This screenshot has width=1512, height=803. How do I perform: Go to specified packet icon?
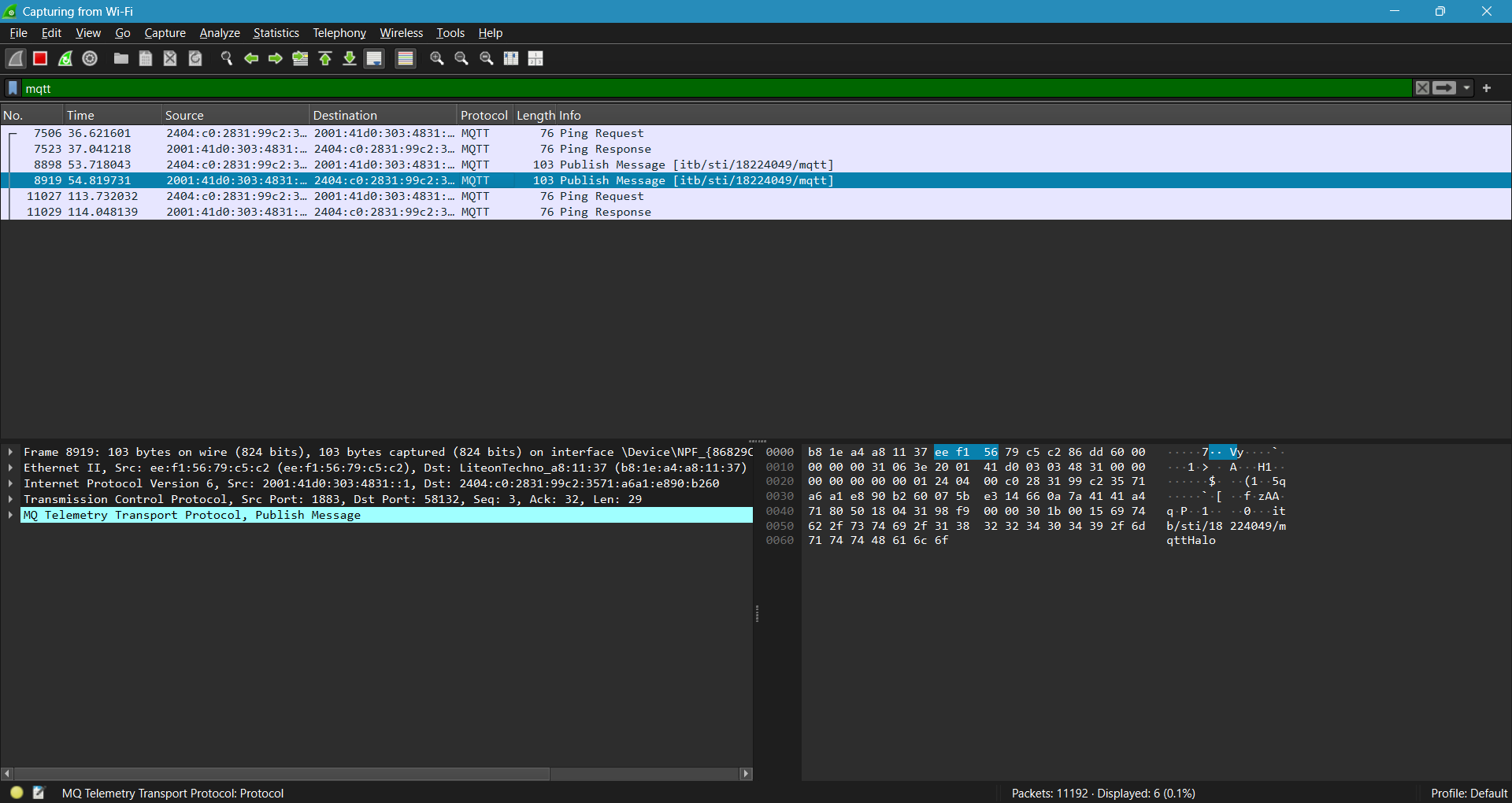tap(300, 58)
